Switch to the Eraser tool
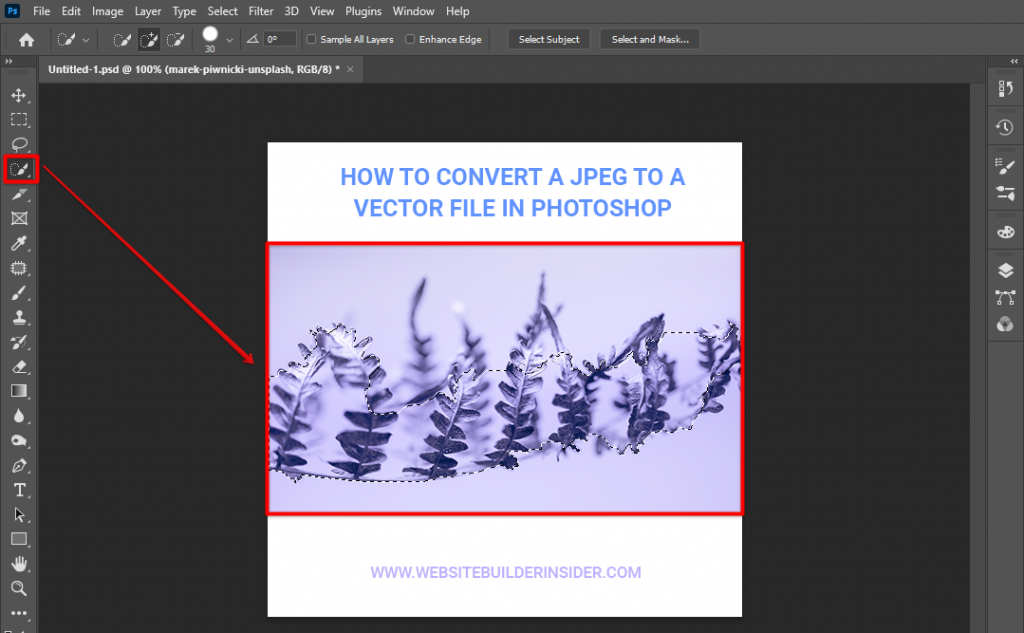Image resolution: width=1024 pixels, height=633 pixels. [19, 366]
